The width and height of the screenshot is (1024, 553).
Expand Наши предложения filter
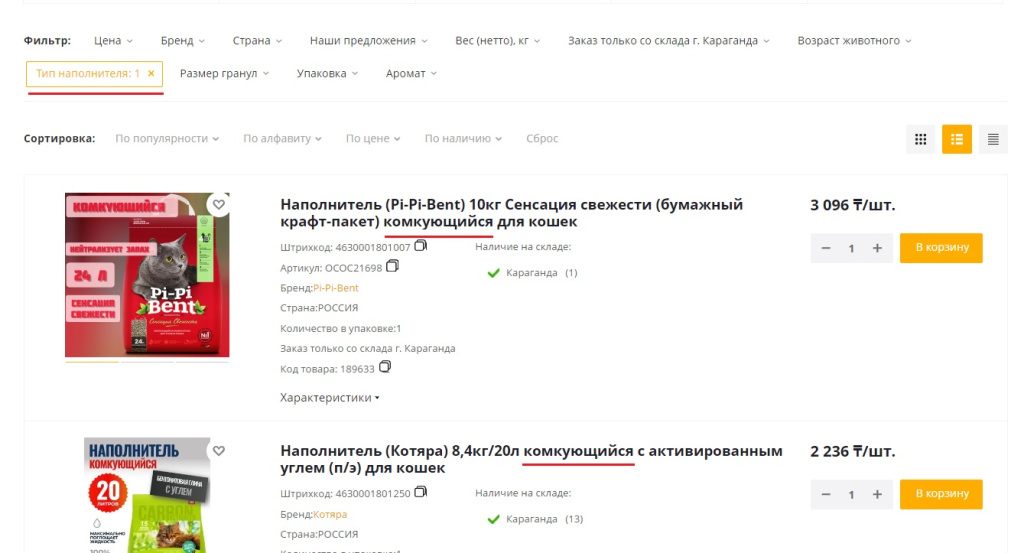368,40
